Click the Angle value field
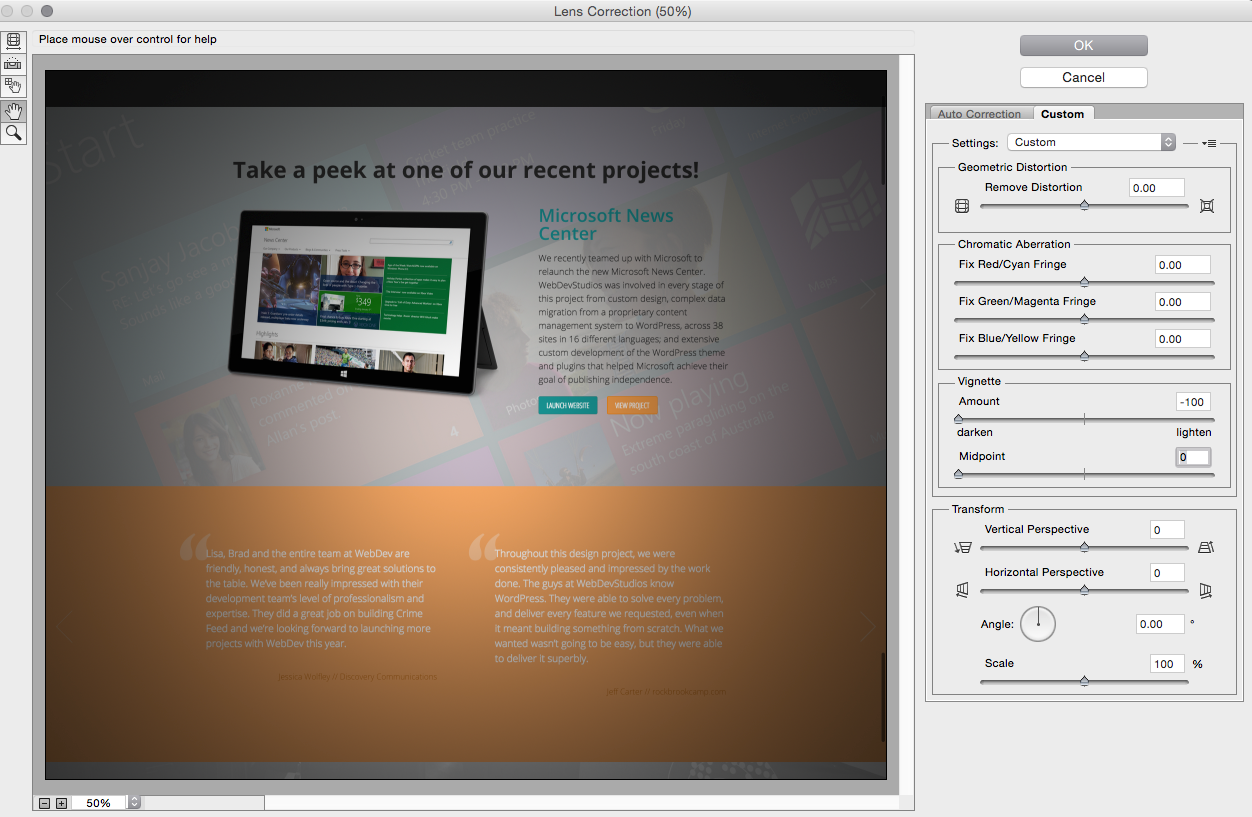This screenshot has height=817, width=1252. pos(1160,624)
